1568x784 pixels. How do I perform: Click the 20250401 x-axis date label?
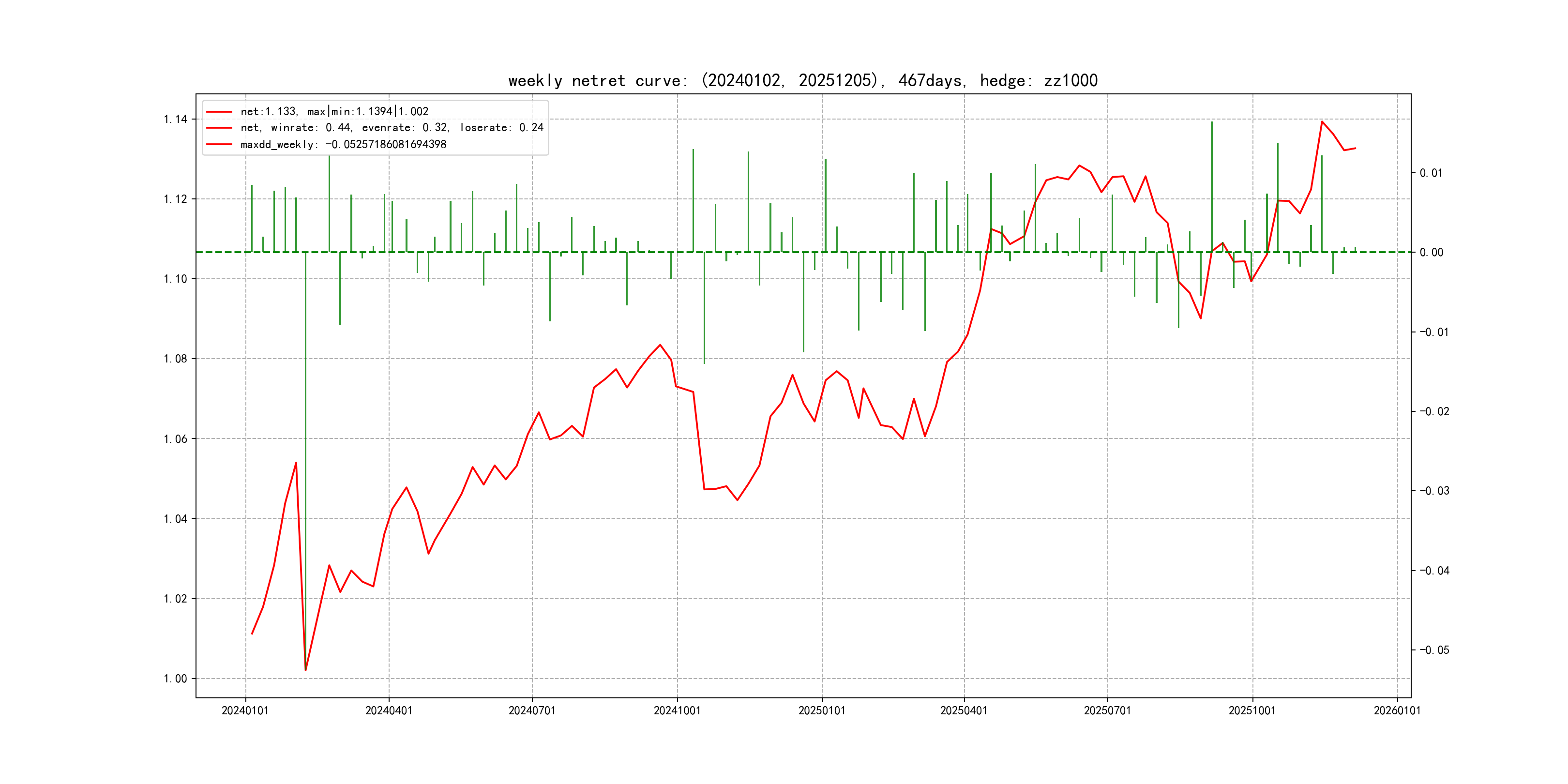(x=964, y=711)
